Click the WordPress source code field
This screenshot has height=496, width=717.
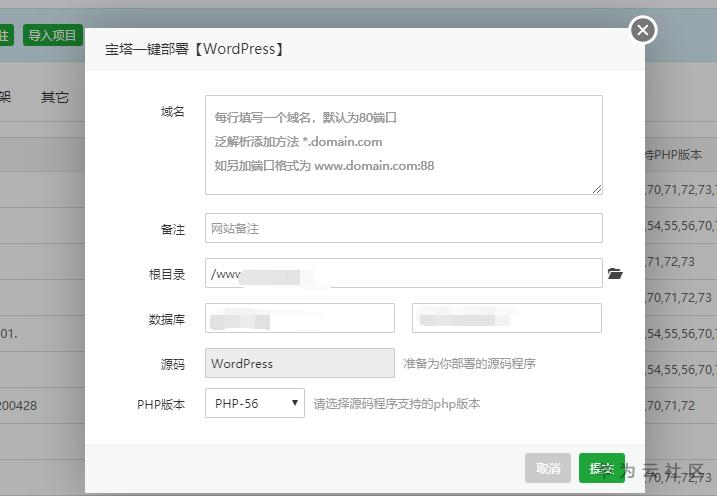click(x=300, y=363)
